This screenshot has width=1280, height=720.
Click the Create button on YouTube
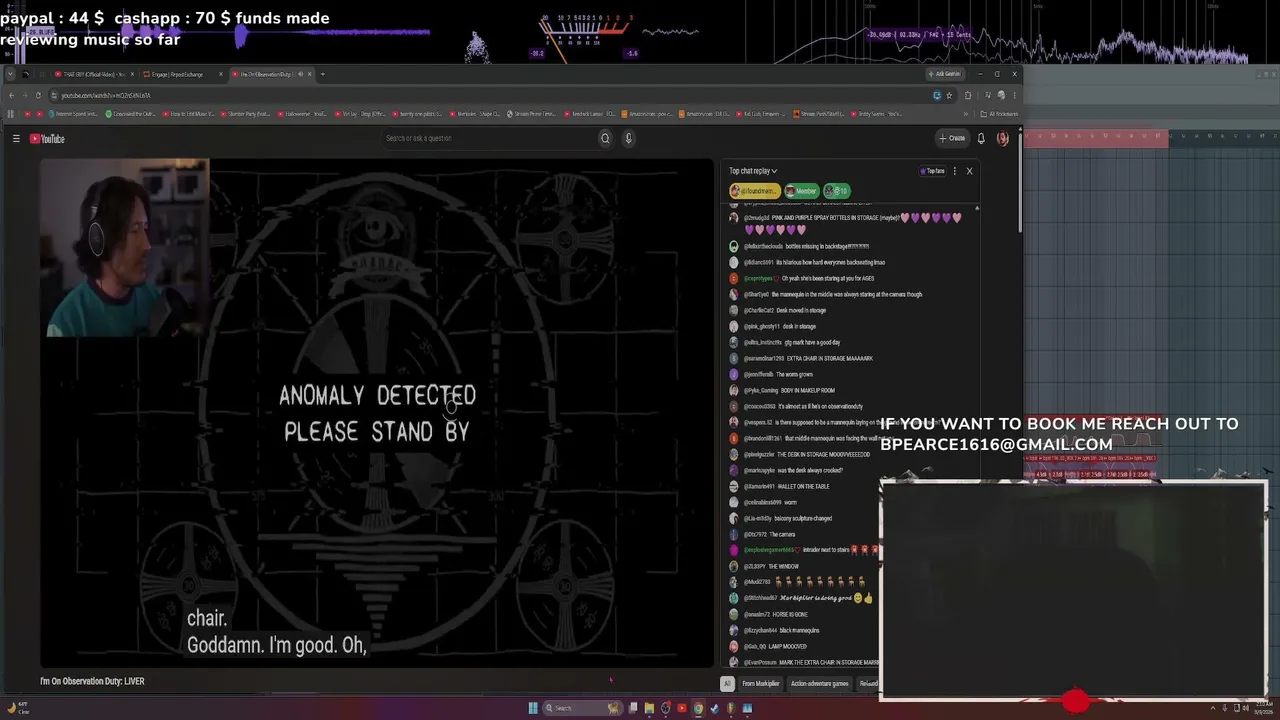[x=952, y=138]
